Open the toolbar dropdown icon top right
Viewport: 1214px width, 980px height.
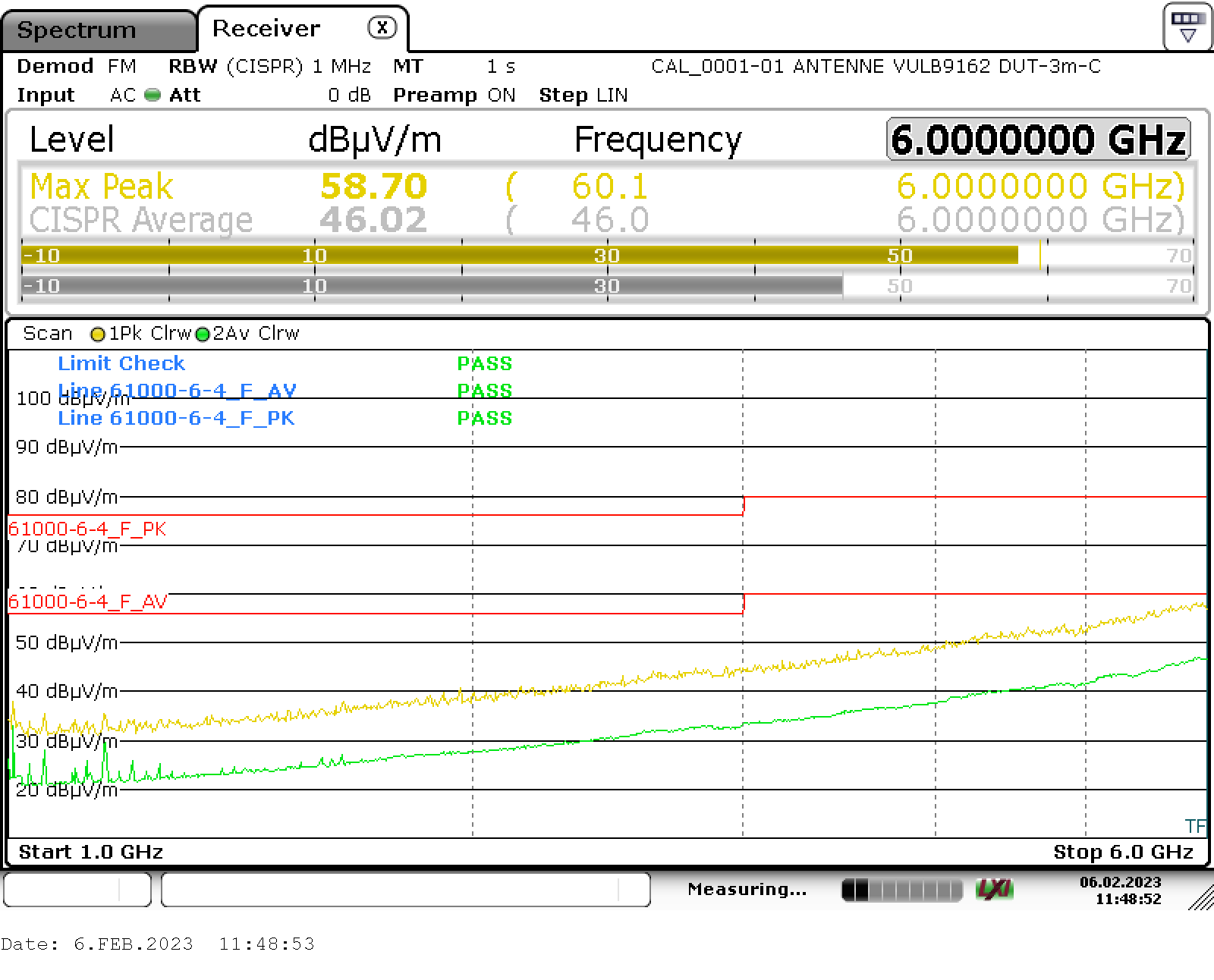[1187, 27]
